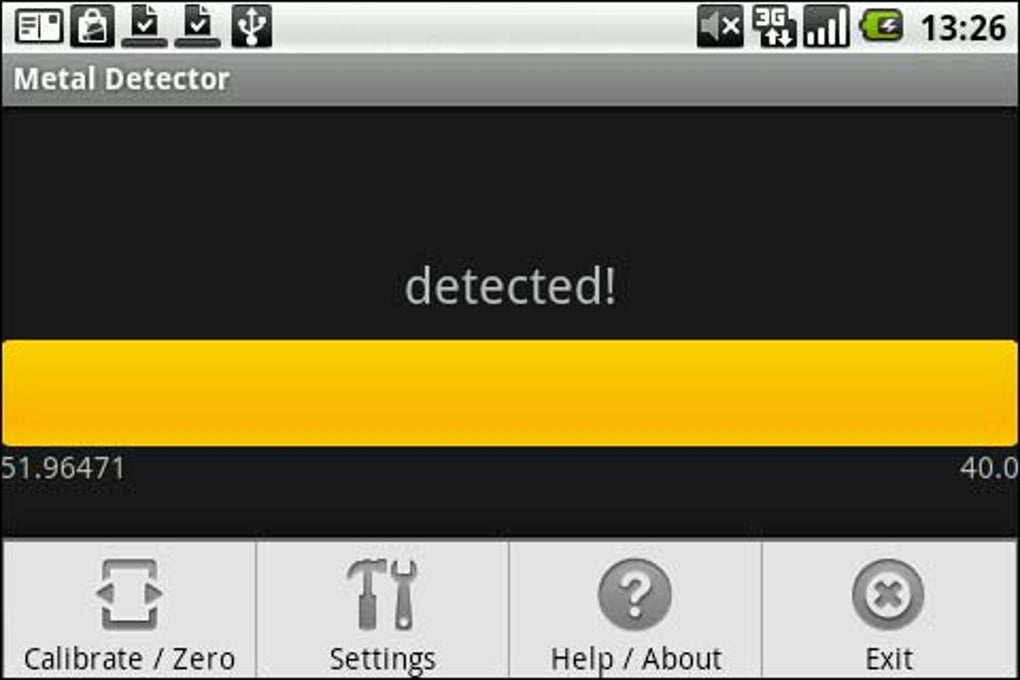
Task: Select the Help / About menu label
Action: 636,659
